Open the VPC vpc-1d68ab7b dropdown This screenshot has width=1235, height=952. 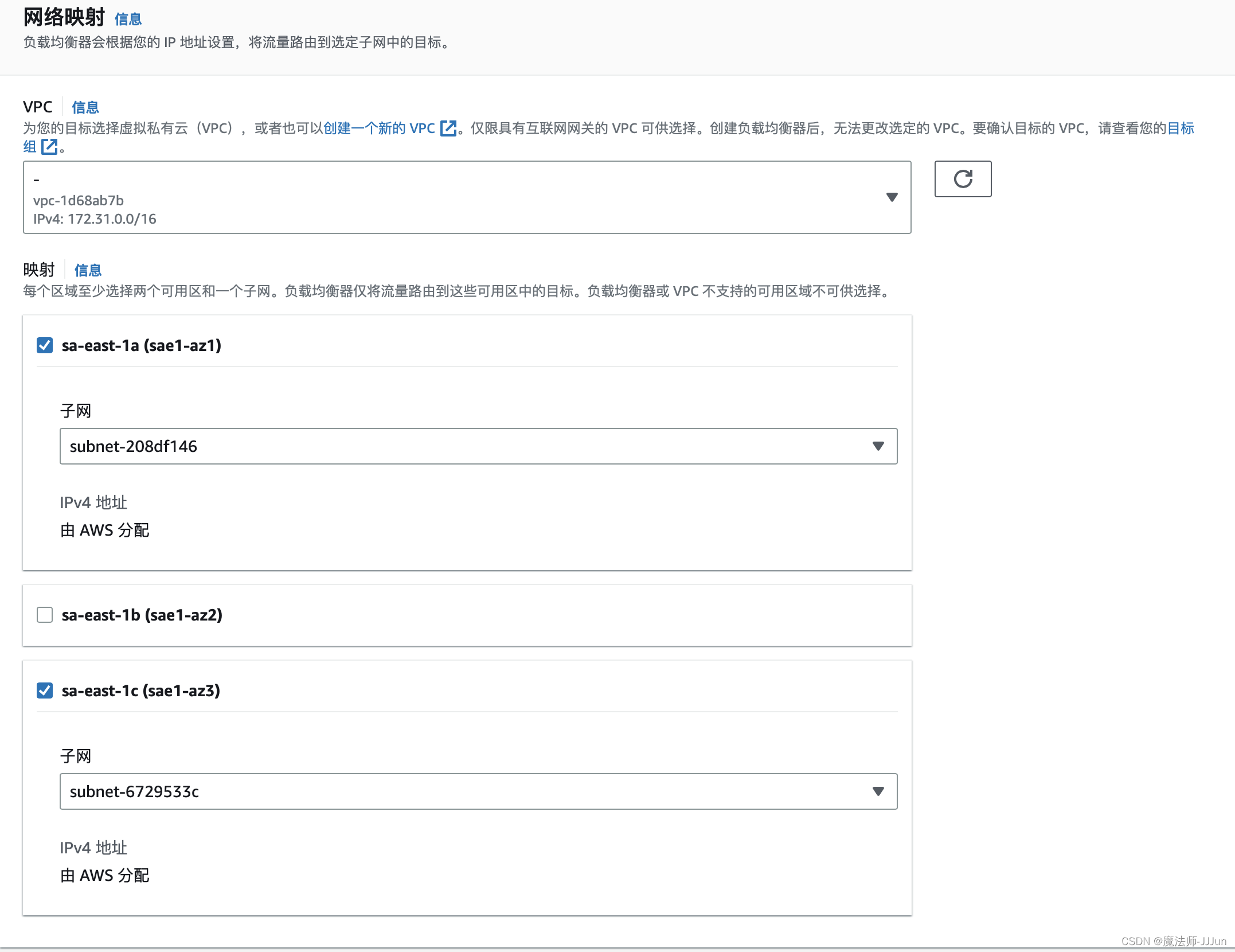467,197
